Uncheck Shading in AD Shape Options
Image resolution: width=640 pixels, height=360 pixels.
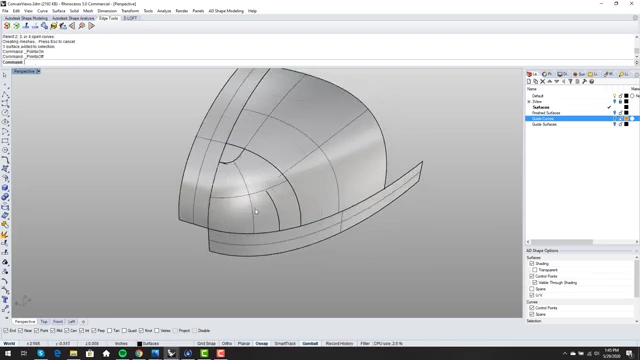531,264
